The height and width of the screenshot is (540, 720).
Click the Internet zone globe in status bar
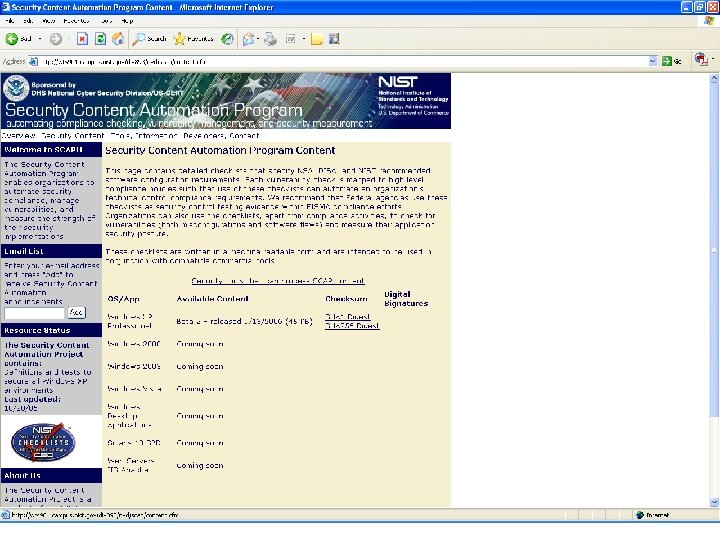pos(640,515)
